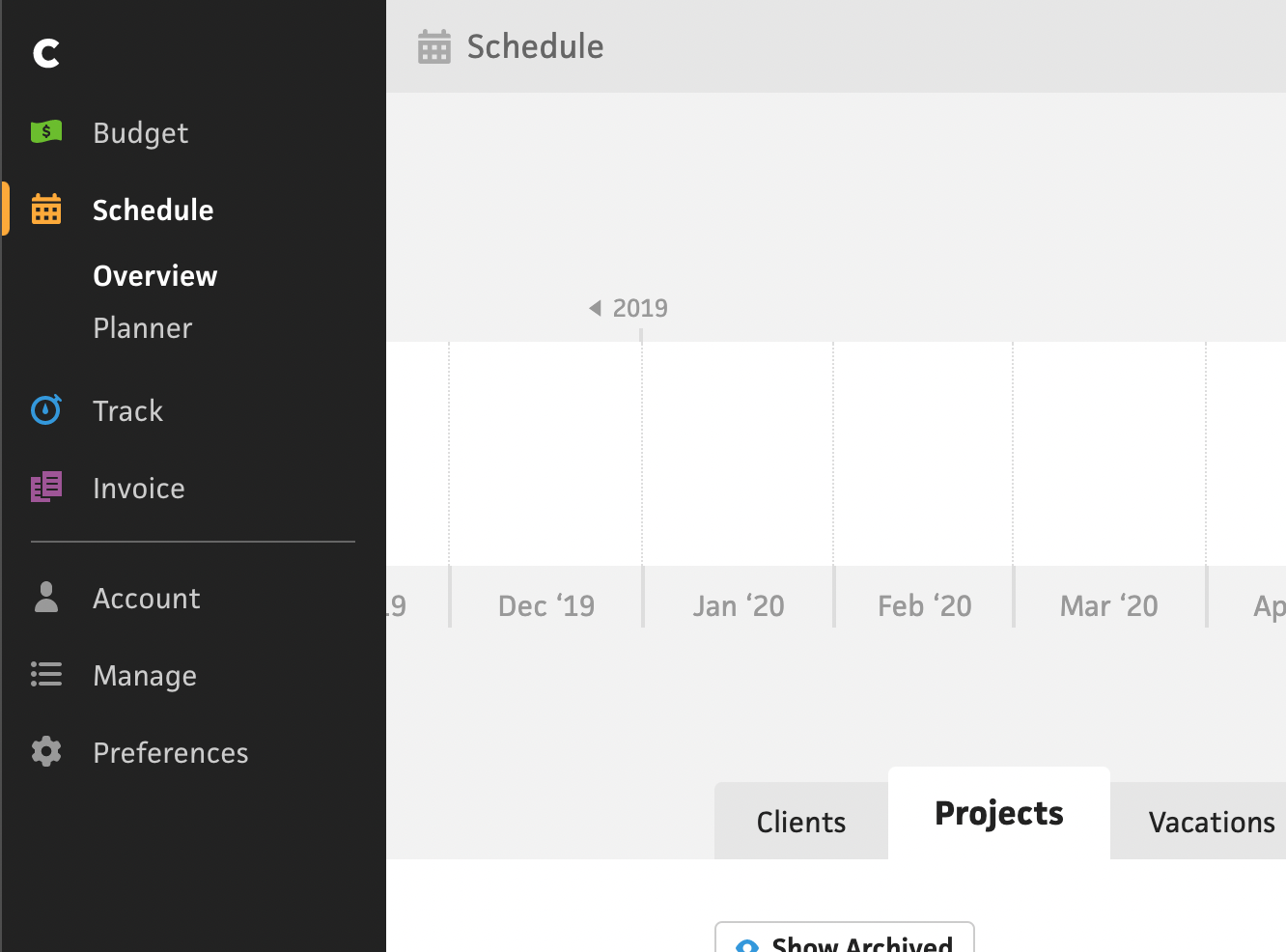Select the Projects tab
The height and width of the screenshot is (952, 1286).
tap(999, 814)
